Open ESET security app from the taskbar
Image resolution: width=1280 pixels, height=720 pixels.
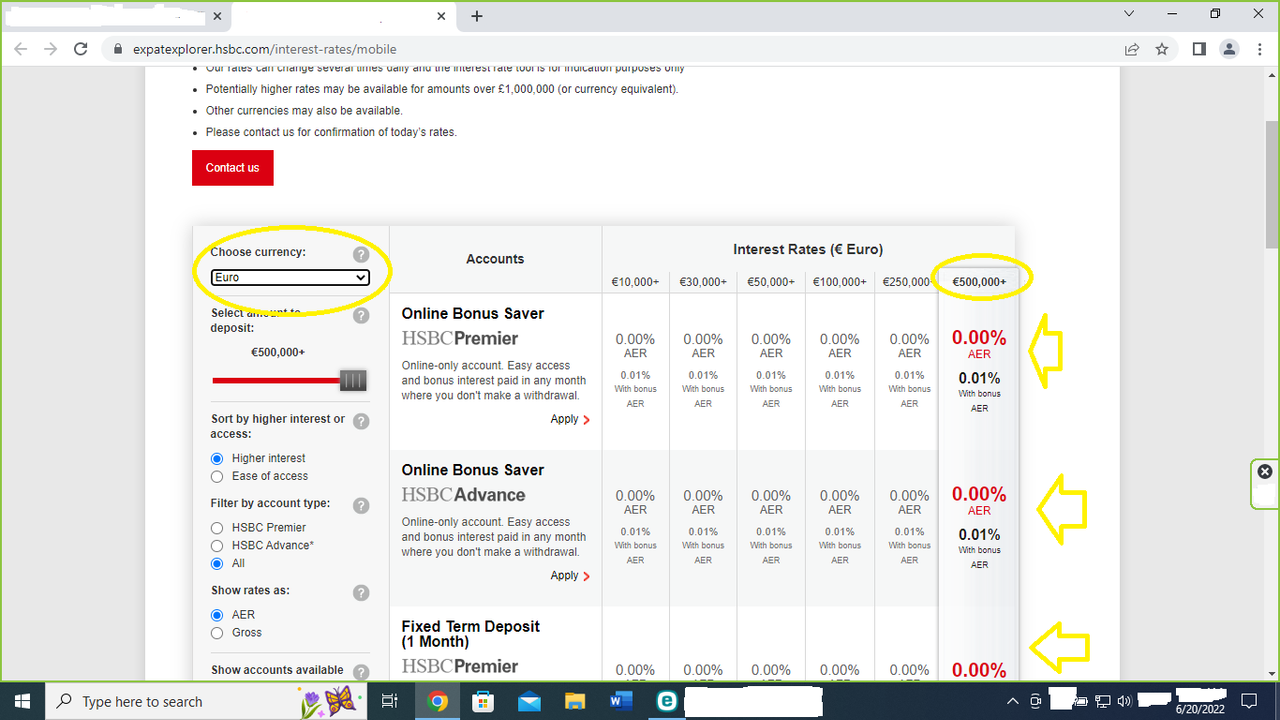(666, 701)
